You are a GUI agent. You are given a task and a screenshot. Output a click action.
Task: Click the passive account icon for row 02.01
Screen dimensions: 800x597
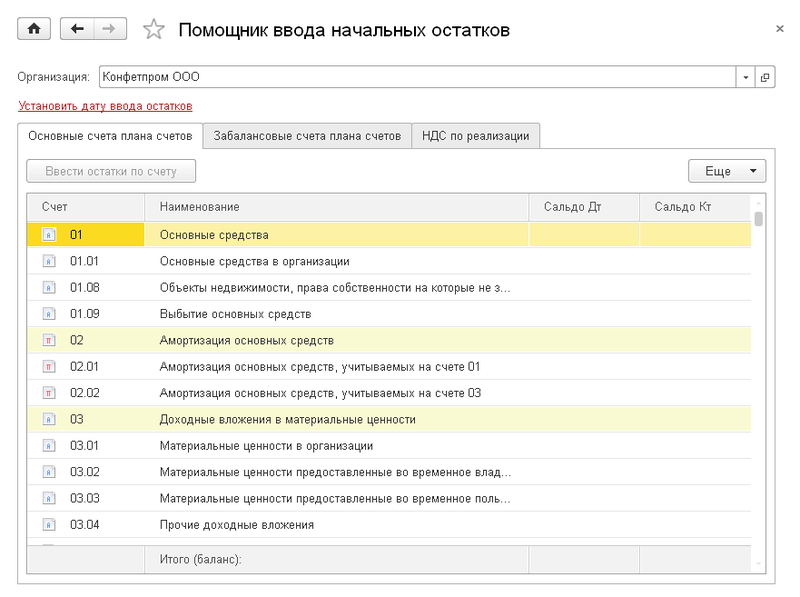point(48,366)
